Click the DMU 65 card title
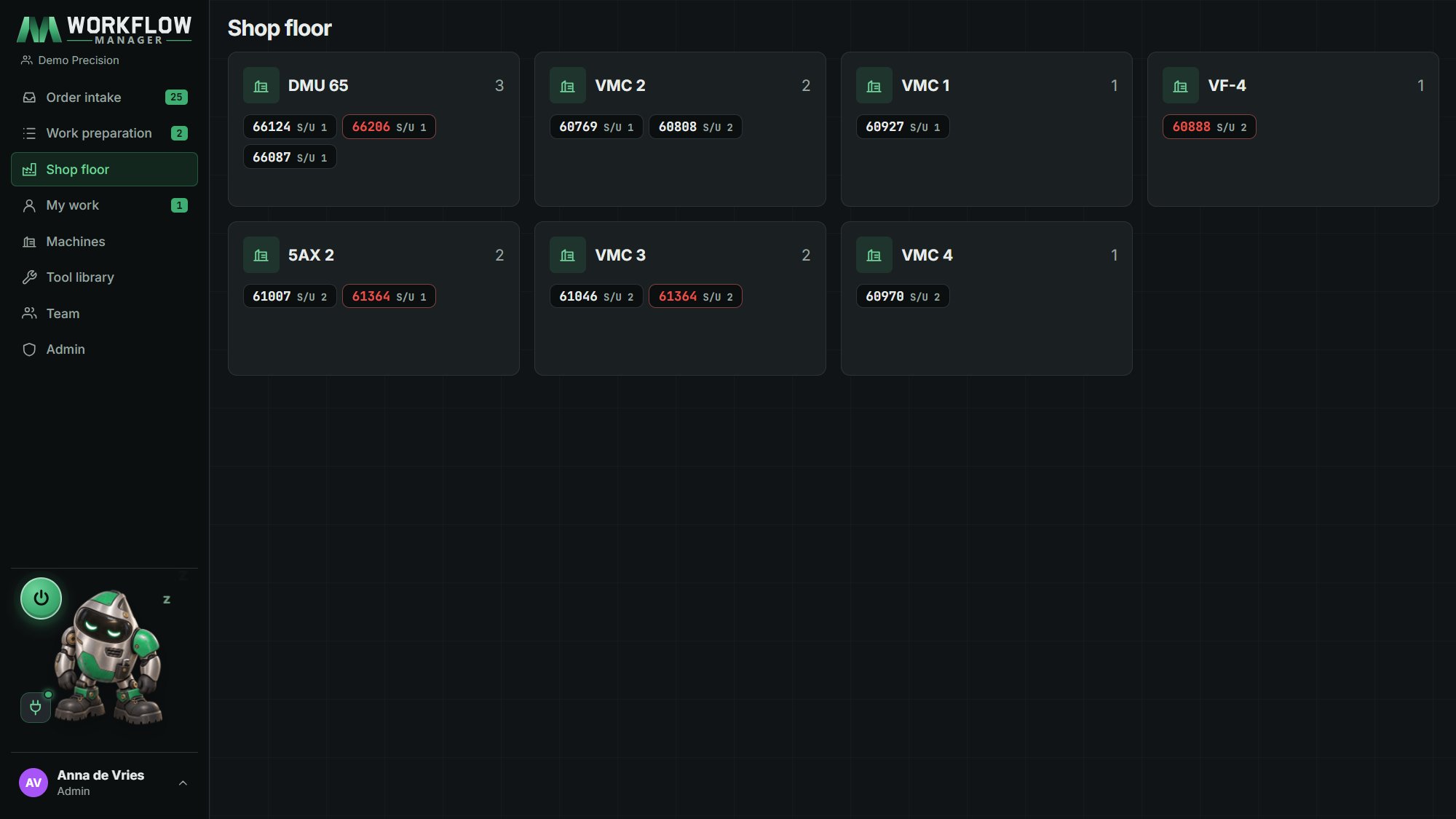Image resolution: width=1456 pixels, height=819 pixels. pos(318,86)
